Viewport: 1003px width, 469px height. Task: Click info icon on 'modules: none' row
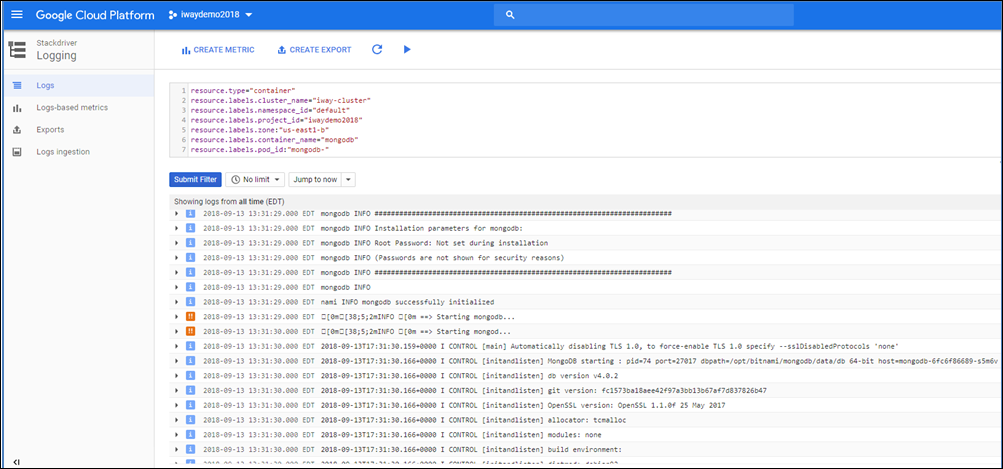coord(190,434)
